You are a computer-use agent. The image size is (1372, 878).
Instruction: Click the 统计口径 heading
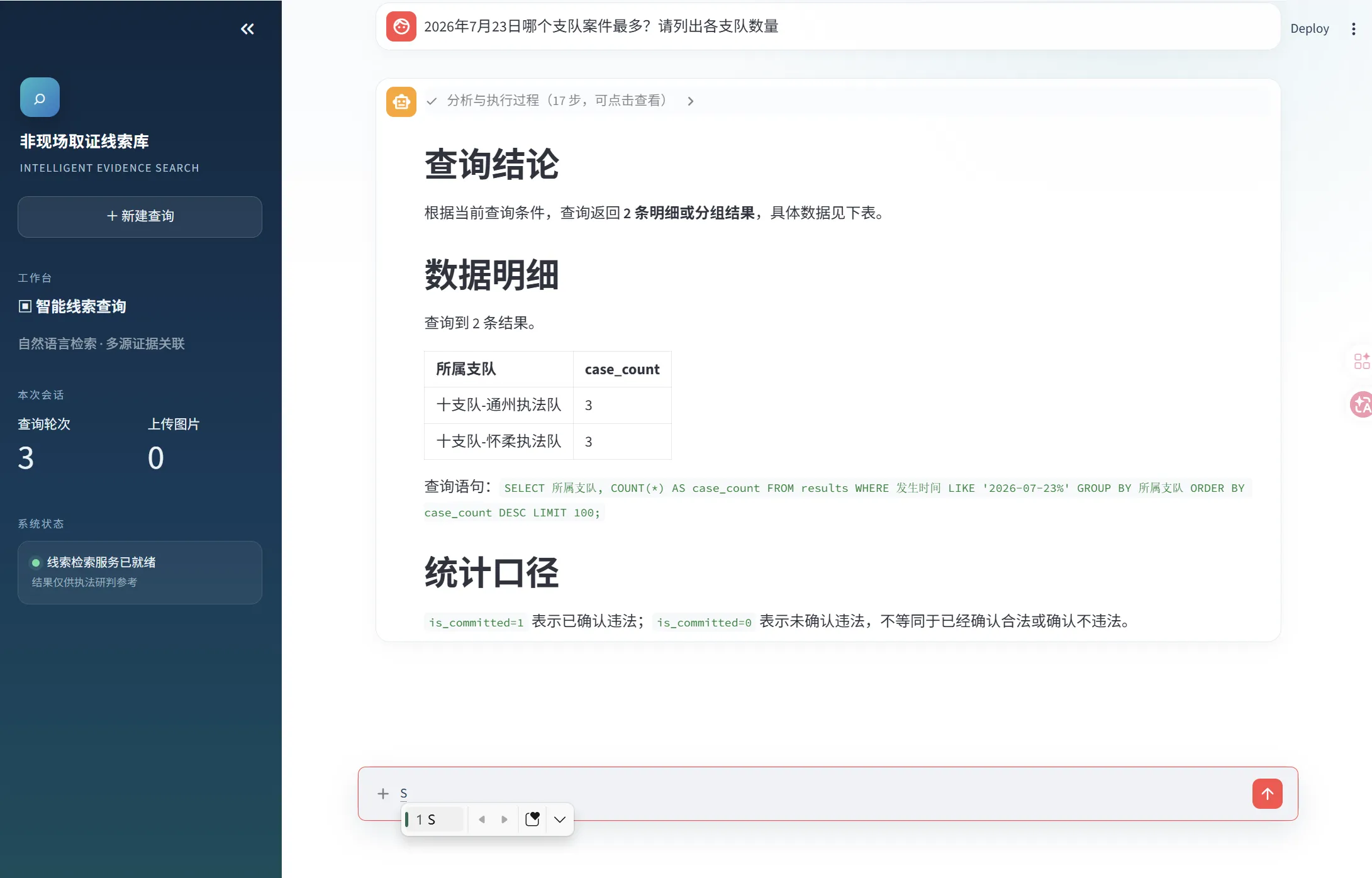tap(491, 573)
